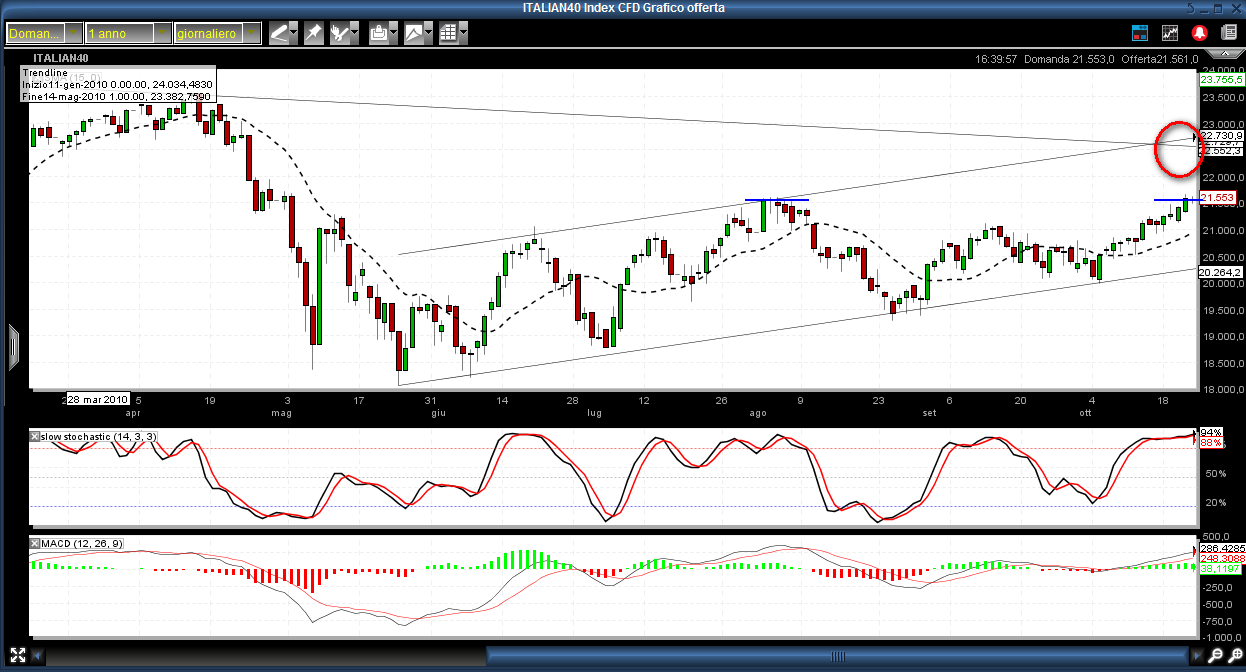Screen dimensions: 1246x672
Task: Open the news feed icon
Action: [x=1229, y=33]
